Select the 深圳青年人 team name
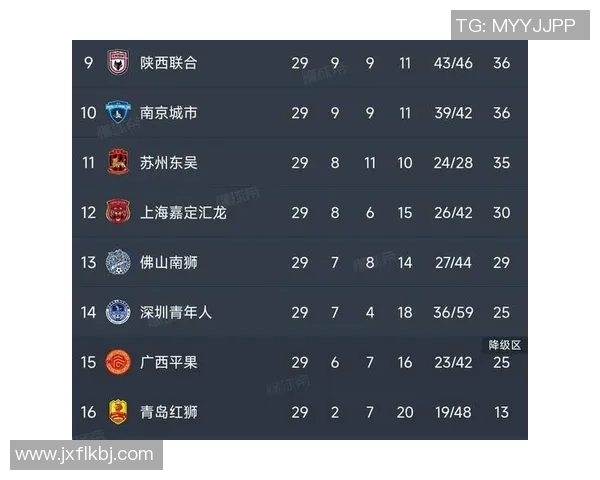 click(x=176, y=312)
